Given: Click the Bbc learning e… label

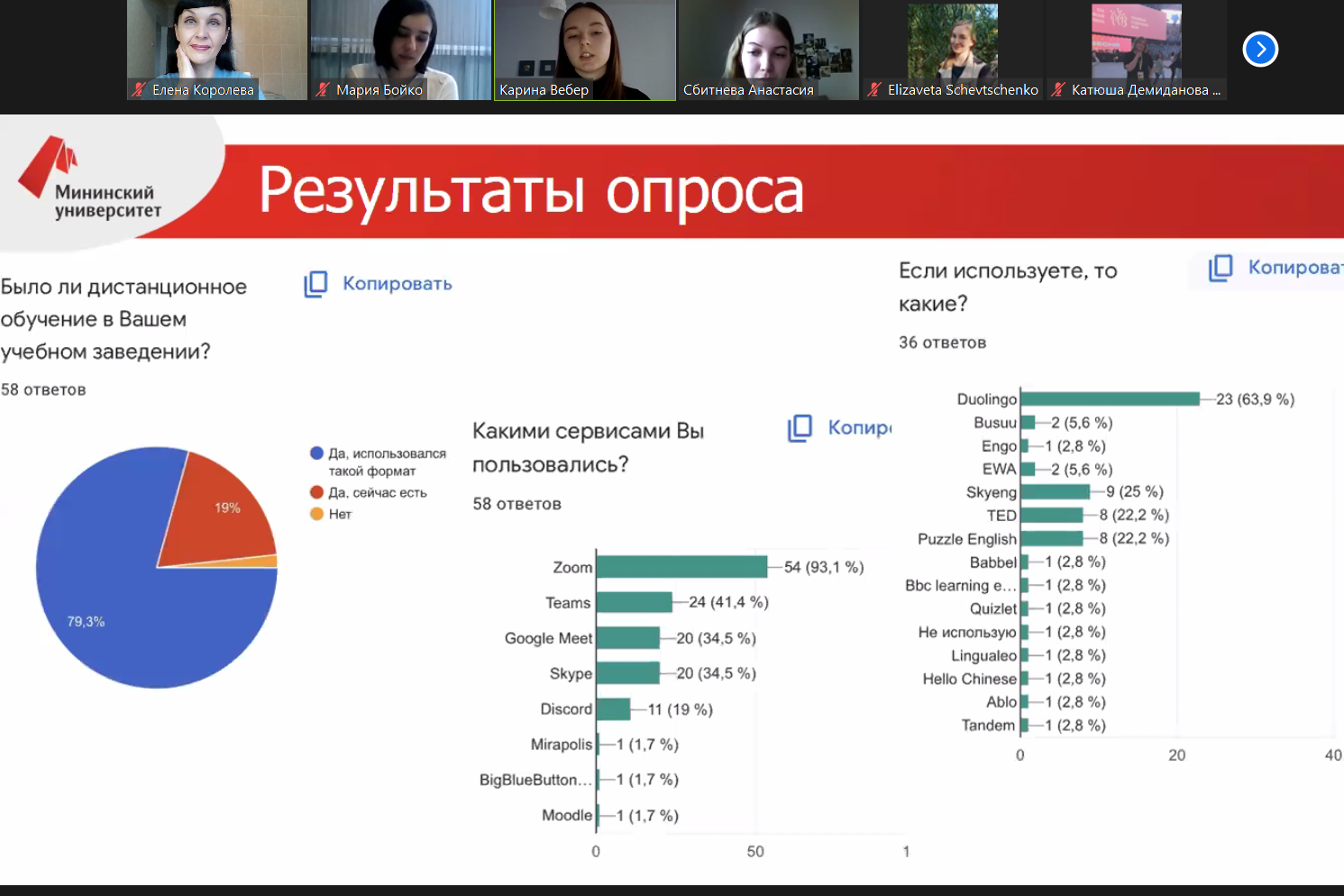Looking at the screenshot, I should click(961, 586).
